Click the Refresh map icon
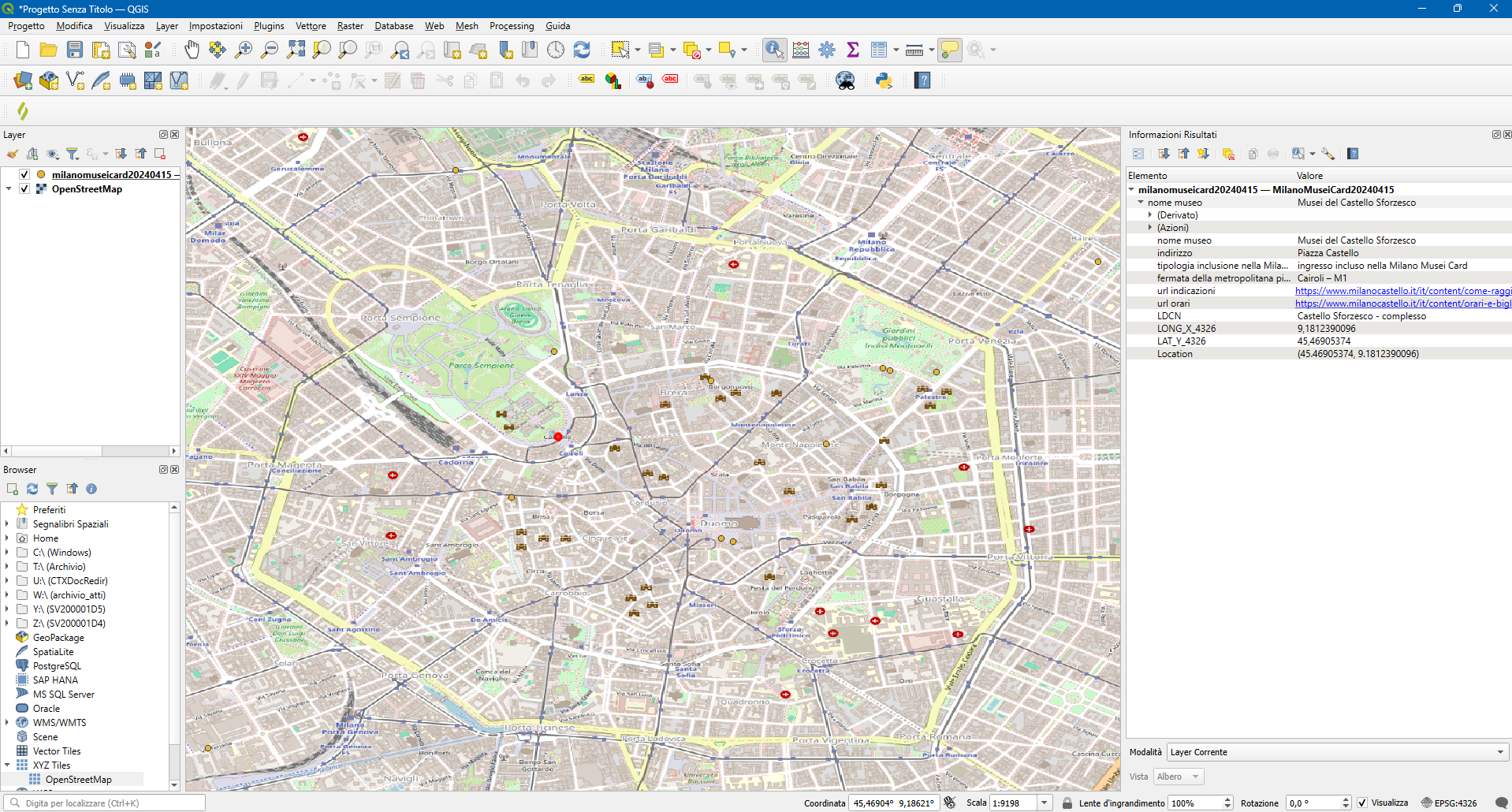 582,50
